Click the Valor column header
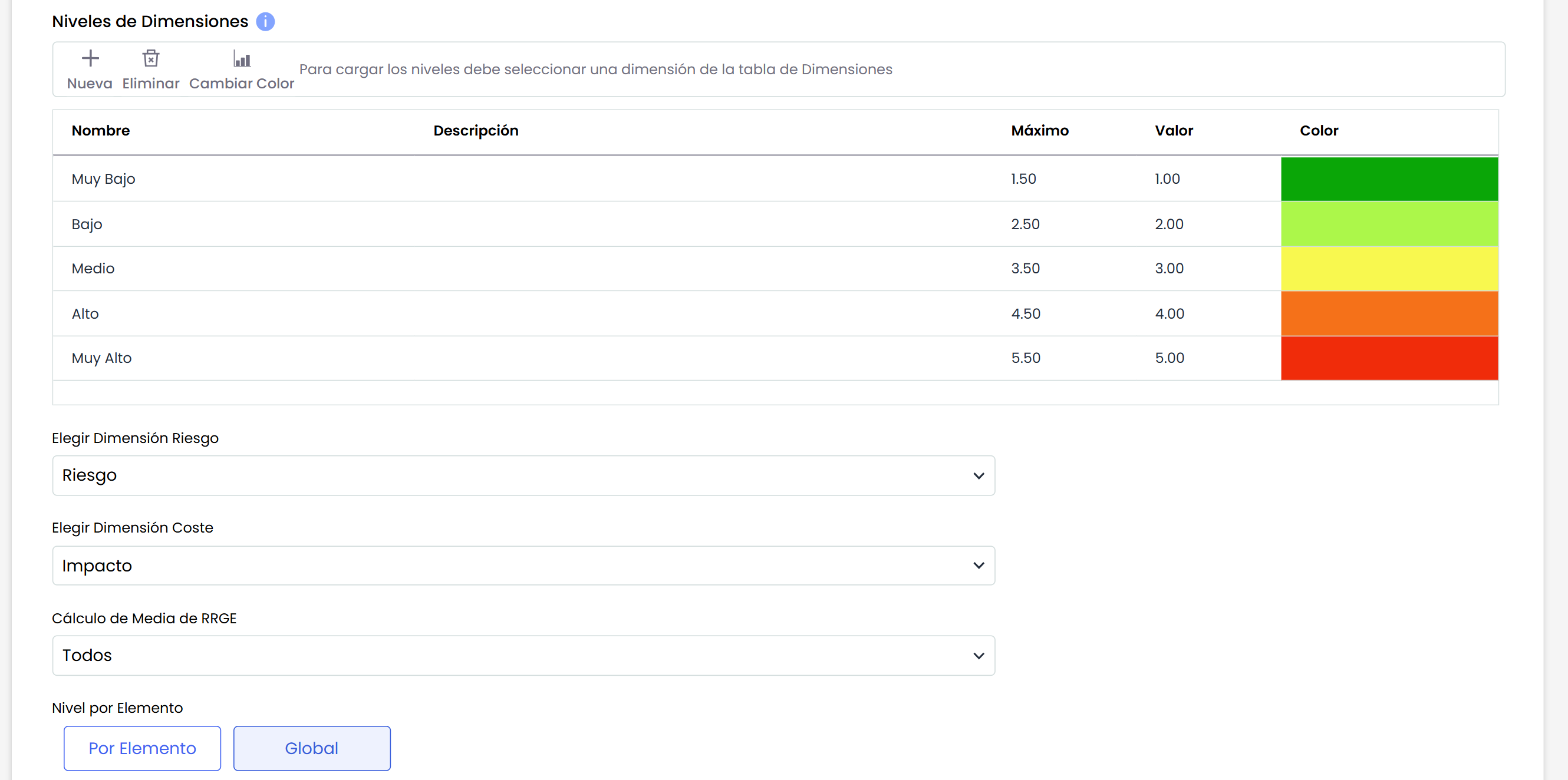Viewport: 1568px width, 780px height. [1174, 131]
